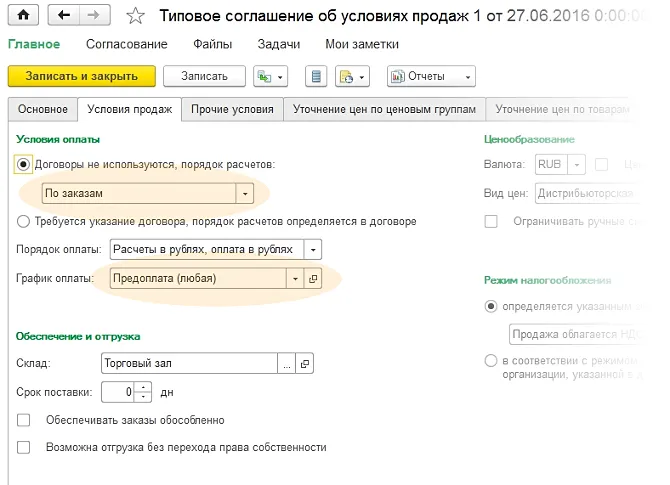This screenshot has height=485, width=670.
Task: Go back with the left arrow
Action: 65,15
